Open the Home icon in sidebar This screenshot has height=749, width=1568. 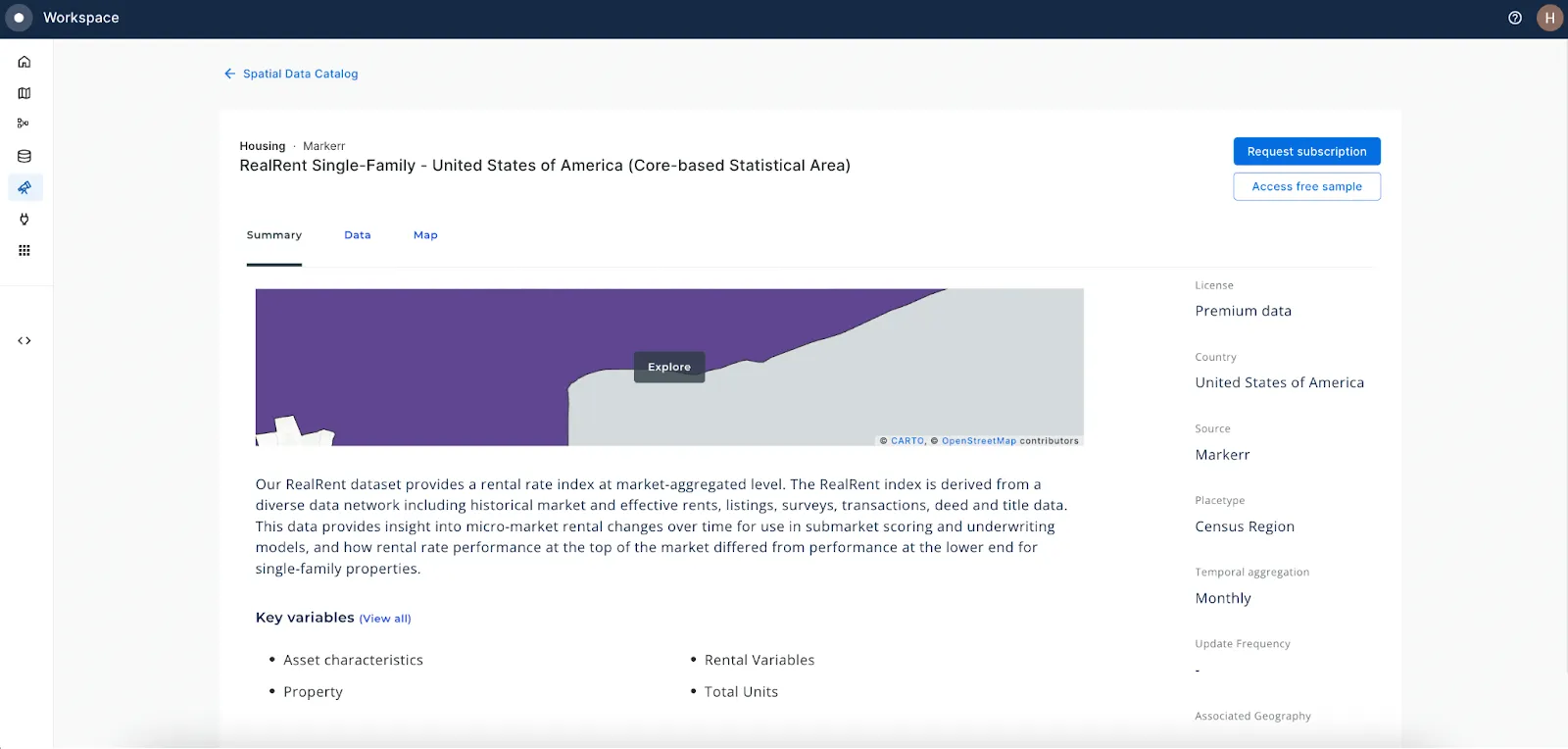24,61
